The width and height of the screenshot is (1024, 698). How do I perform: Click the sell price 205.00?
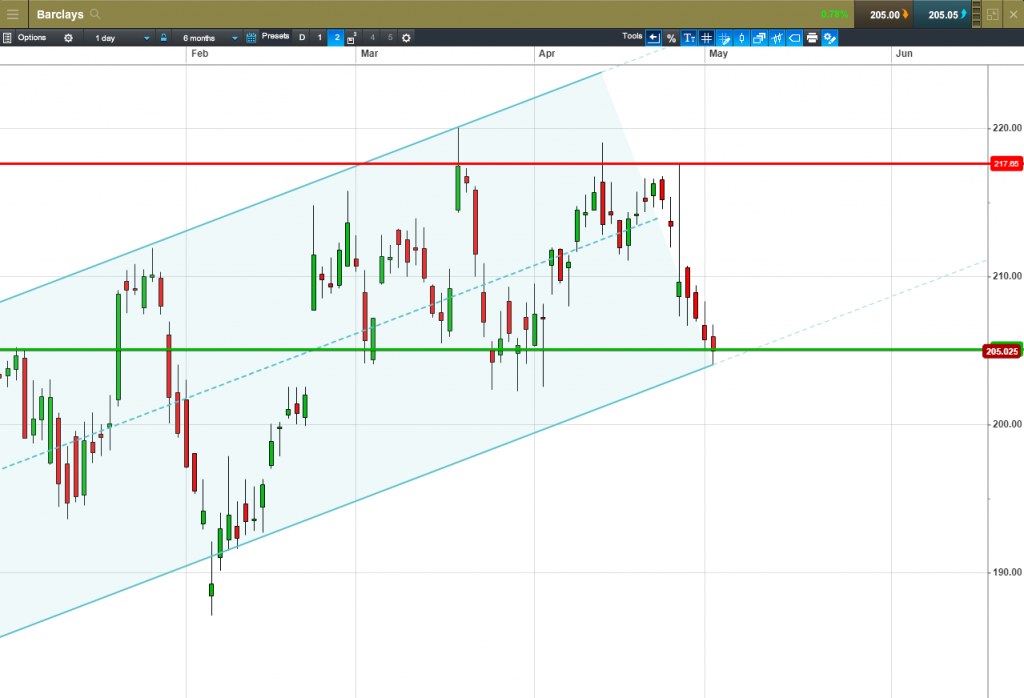click(x=884, y=14)
